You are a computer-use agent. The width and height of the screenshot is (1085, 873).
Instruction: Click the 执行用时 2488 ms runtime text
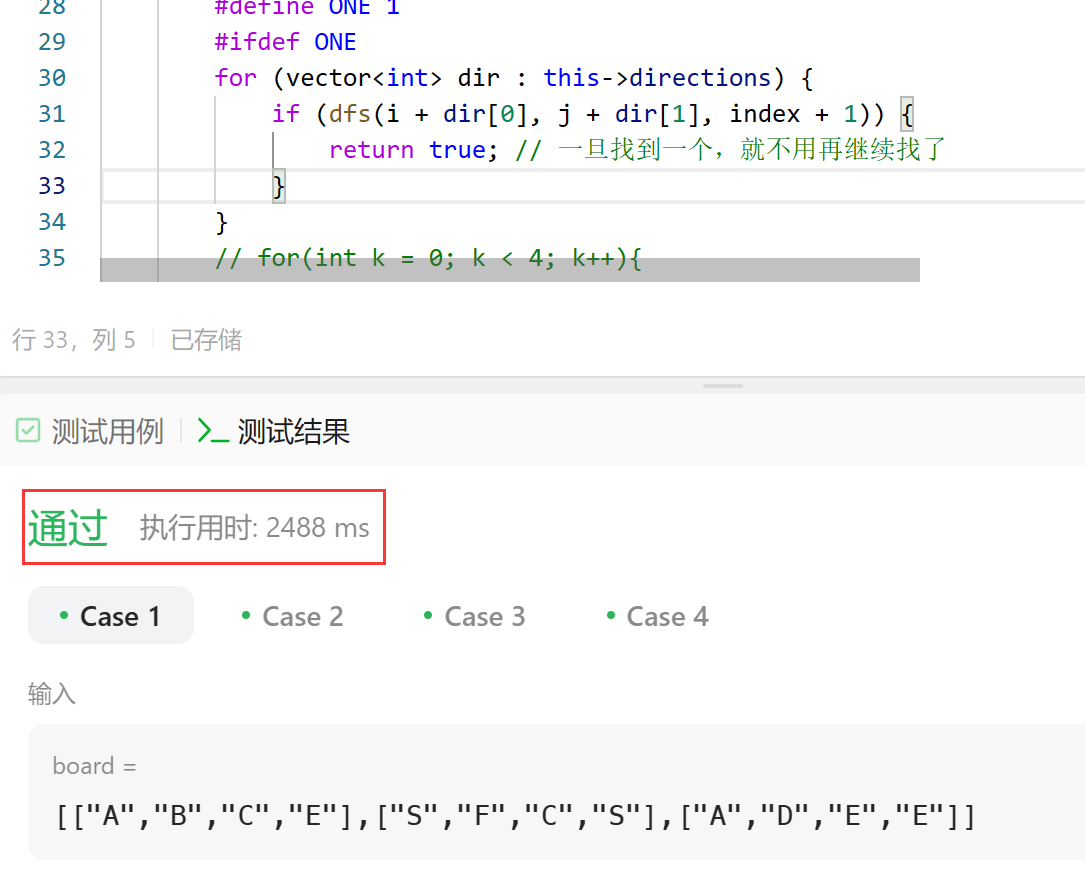coord(254,528)
